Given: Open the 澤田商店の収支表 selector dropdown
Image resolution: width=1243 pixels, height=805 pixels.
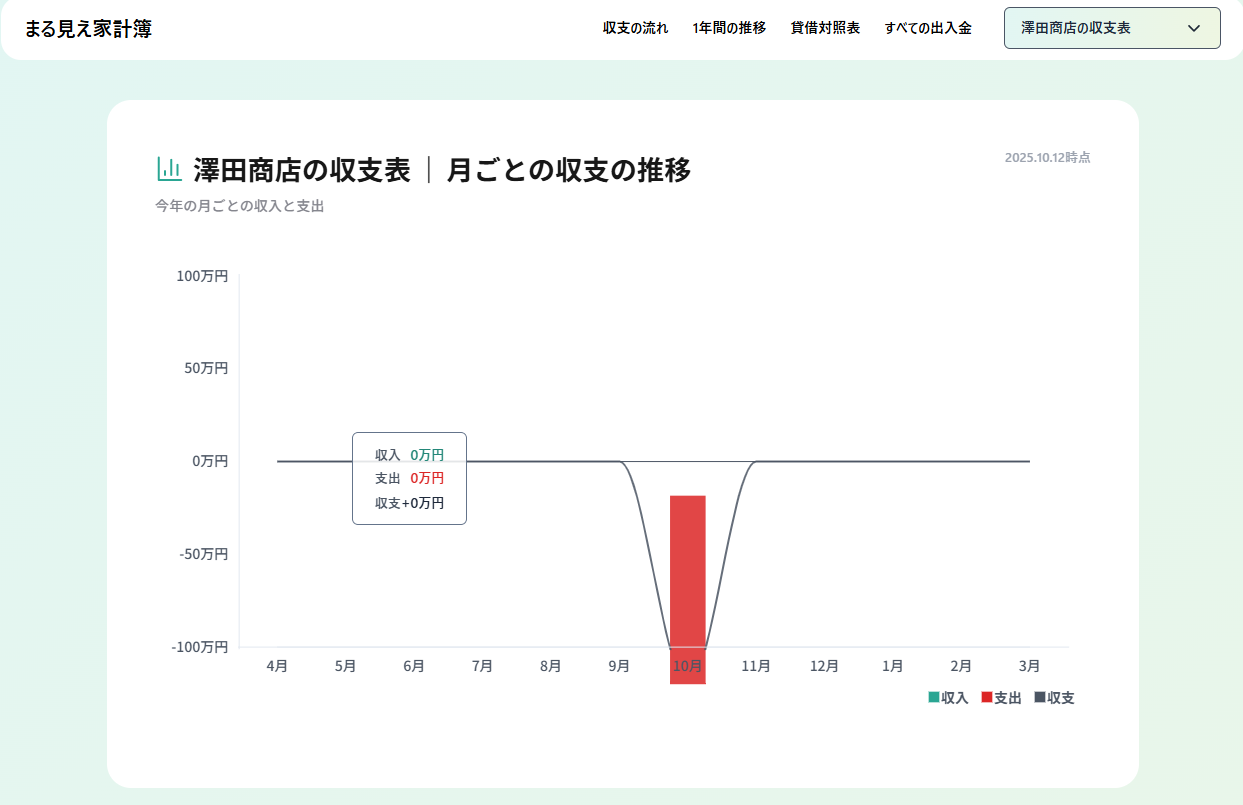Looking at the screenshot, I should pos(1112,28).
